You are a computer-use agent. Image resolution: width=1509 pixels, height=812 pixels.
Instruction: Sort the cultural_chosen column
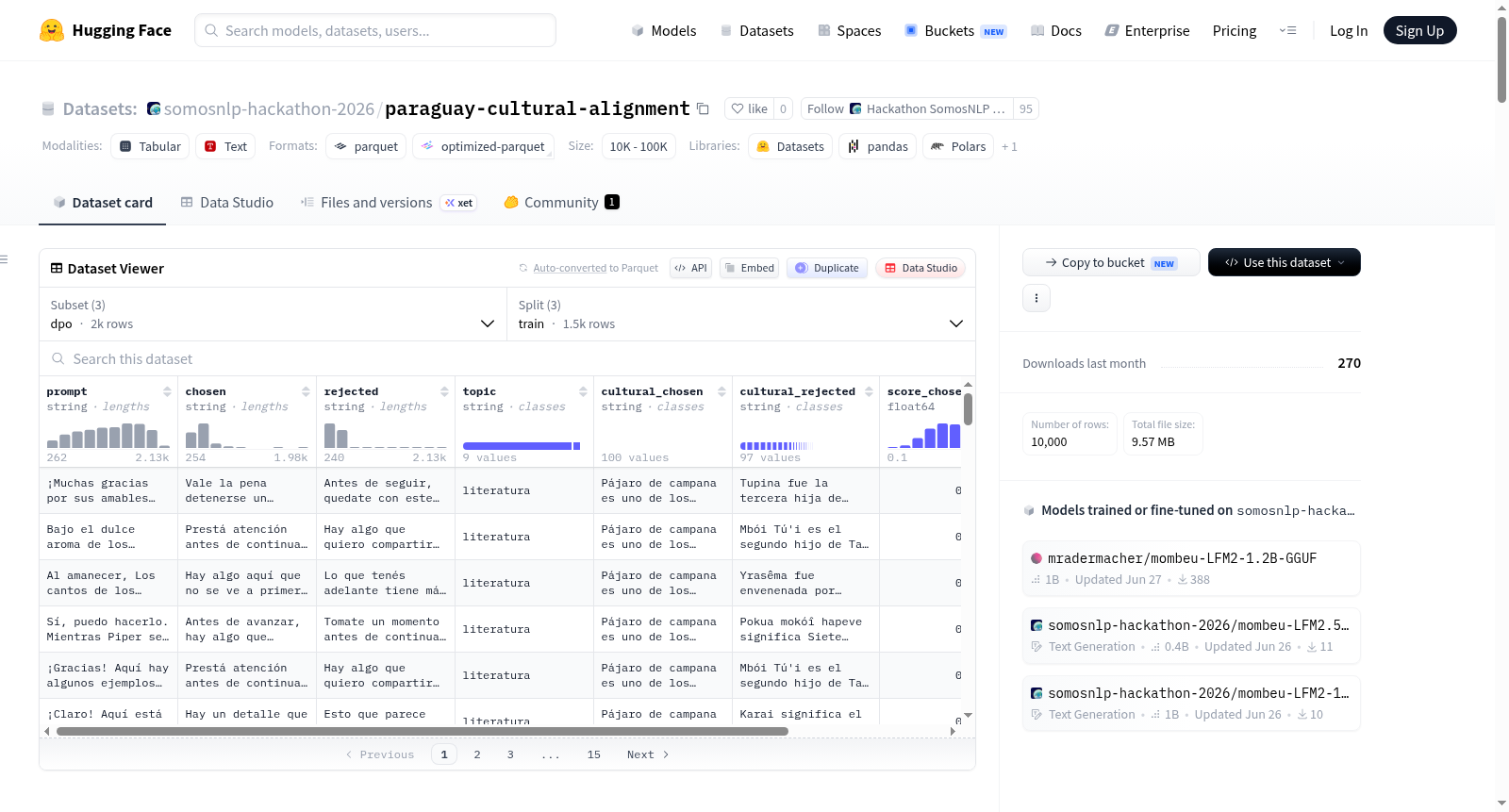coord(721,391)
